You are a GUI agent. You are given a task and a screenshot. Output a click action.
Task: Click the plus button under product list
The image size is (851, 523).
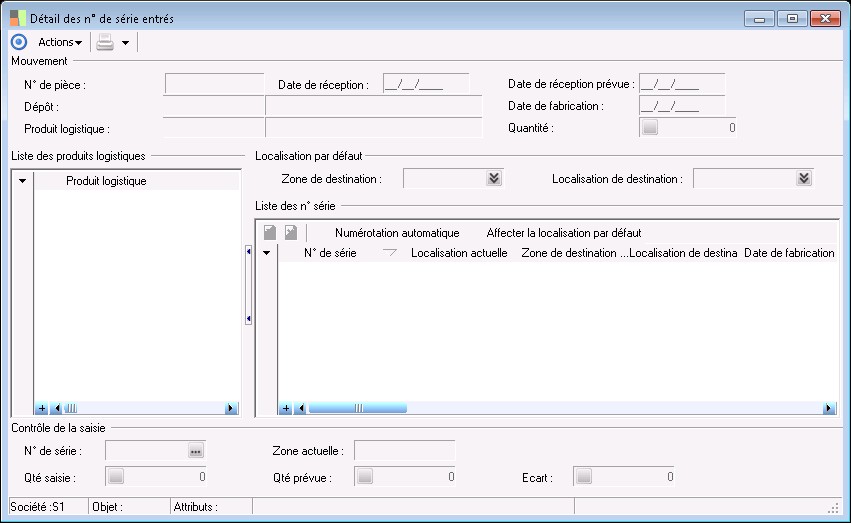point(42,408)
